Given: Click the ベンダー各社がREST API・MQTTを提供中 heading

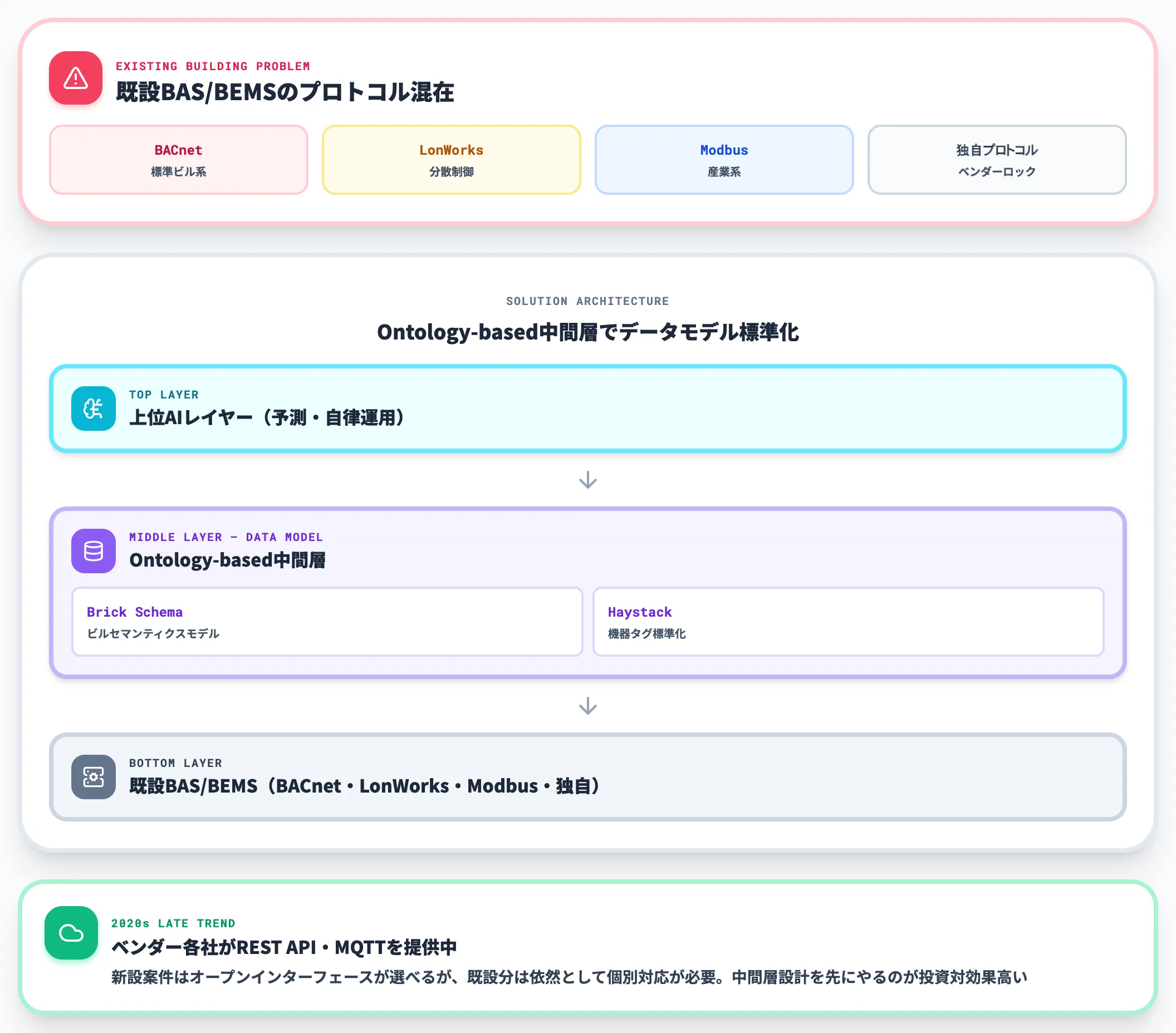Looking at the screenshot, I should tap(283, 947).
